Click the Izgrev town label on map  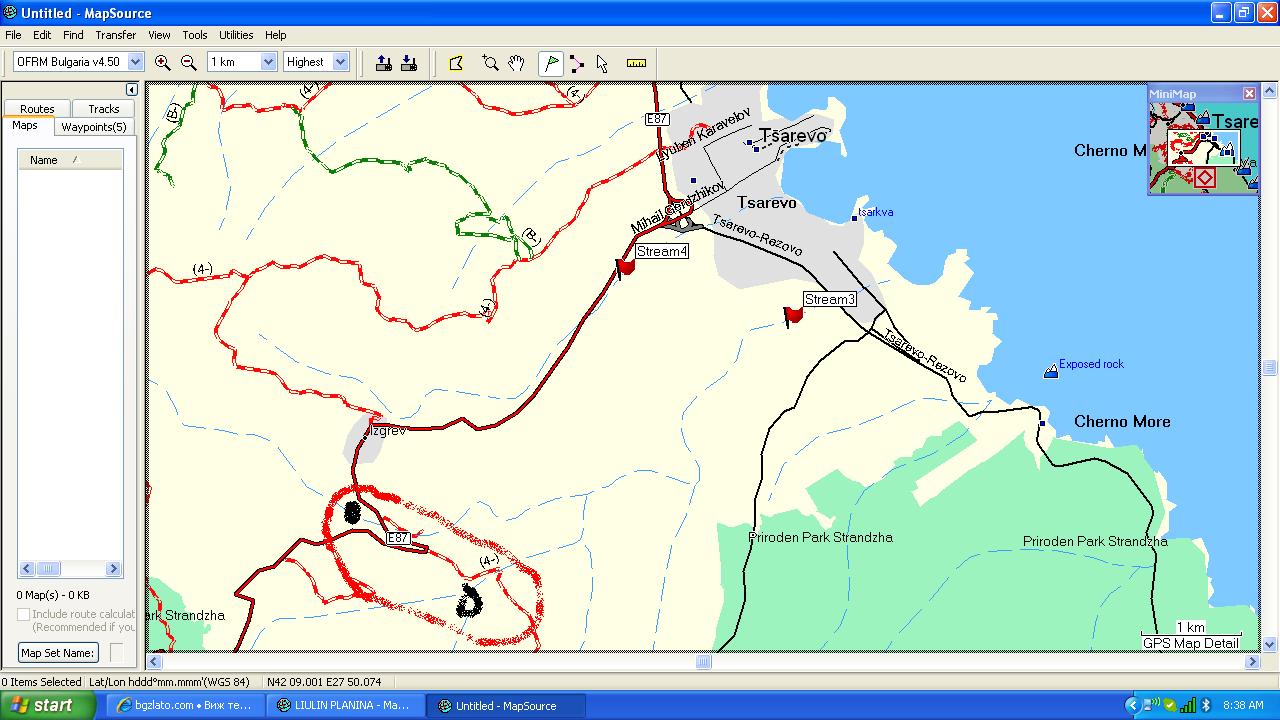click(387, 431)
